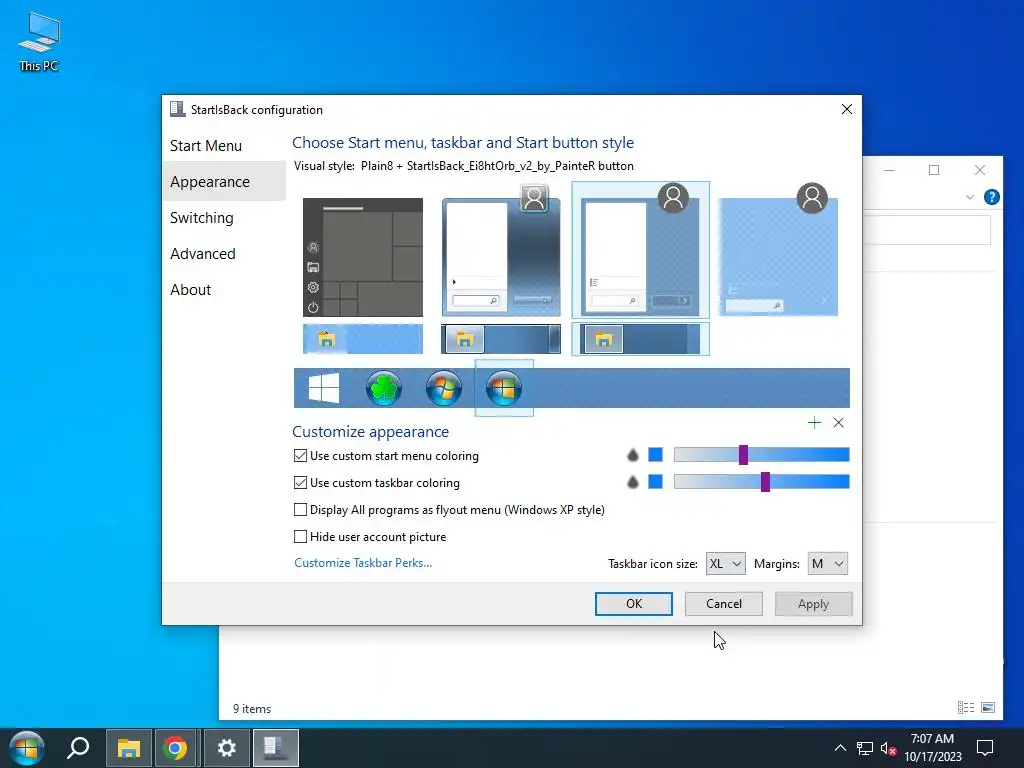Show hidden tray icons chevron
This screenshot has width=1024, height=768.
tap(840, 748)
